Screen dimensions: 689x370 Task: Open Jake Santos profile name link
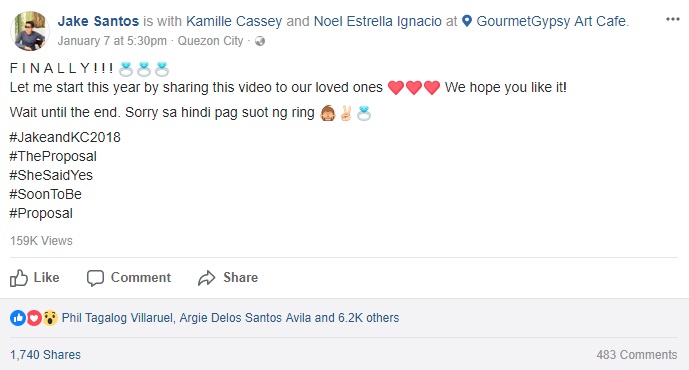98,21
